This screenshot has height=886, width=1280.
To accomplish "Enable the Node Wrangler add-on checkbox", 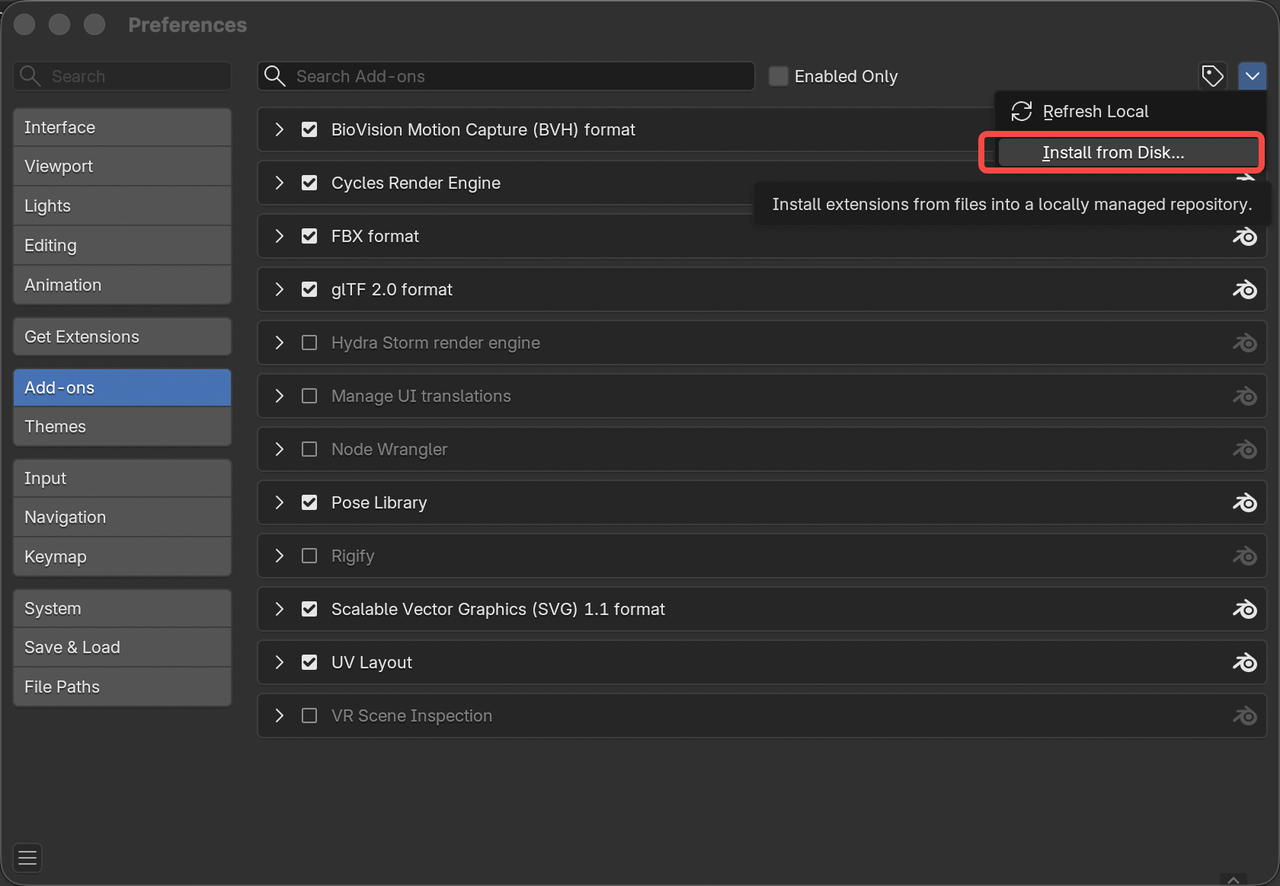I will tap(309, 449).
